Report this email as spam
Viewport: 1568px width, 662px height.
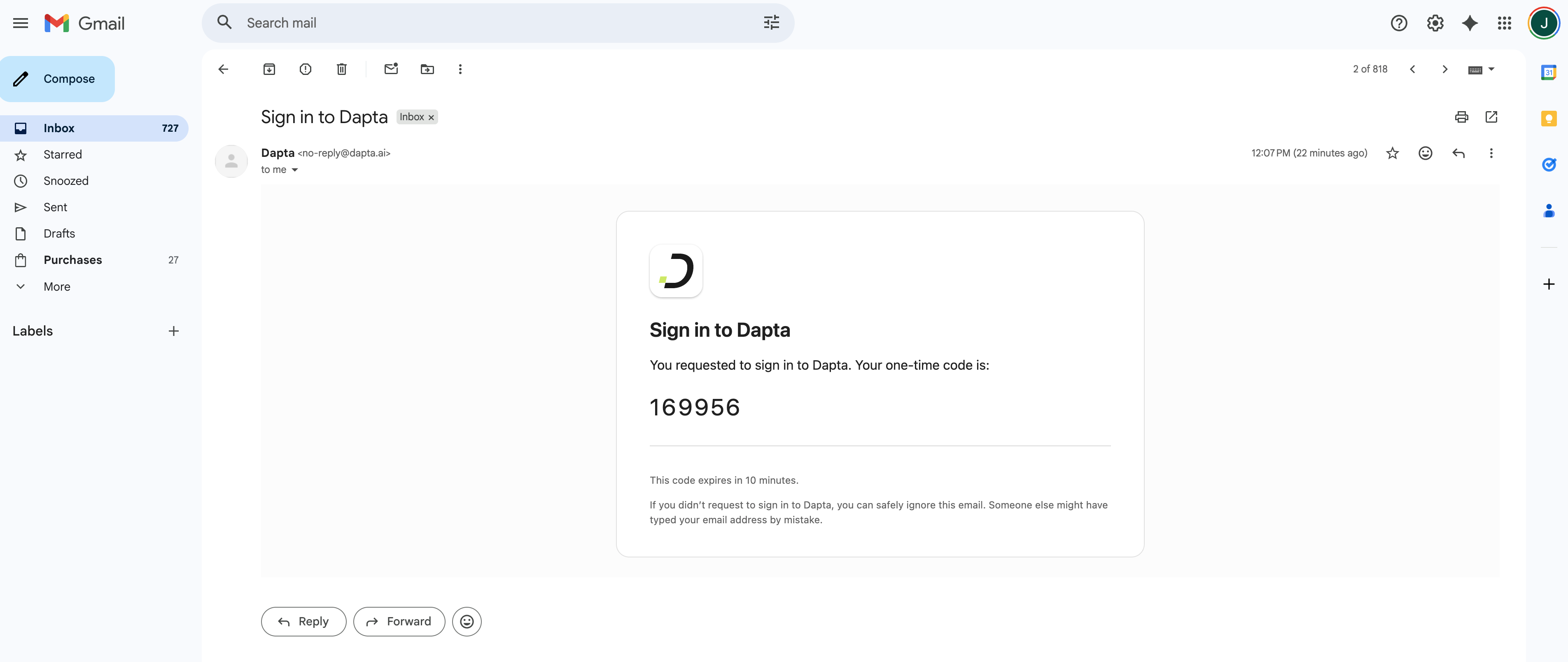click(306, 69)
